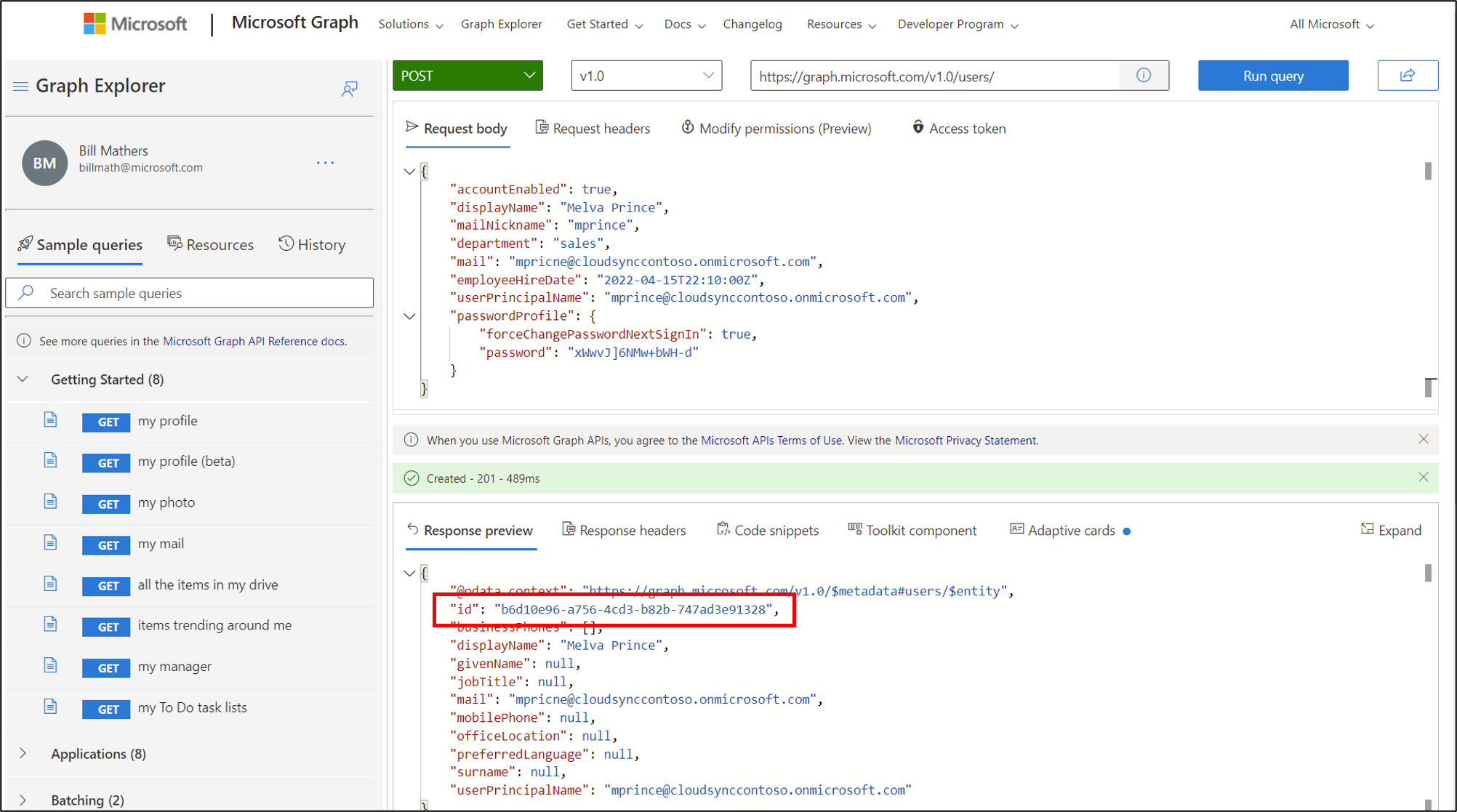Open the Microsoft Privacy Statement link
This screenshot has width=1457, height=812.
coord(966,441)
